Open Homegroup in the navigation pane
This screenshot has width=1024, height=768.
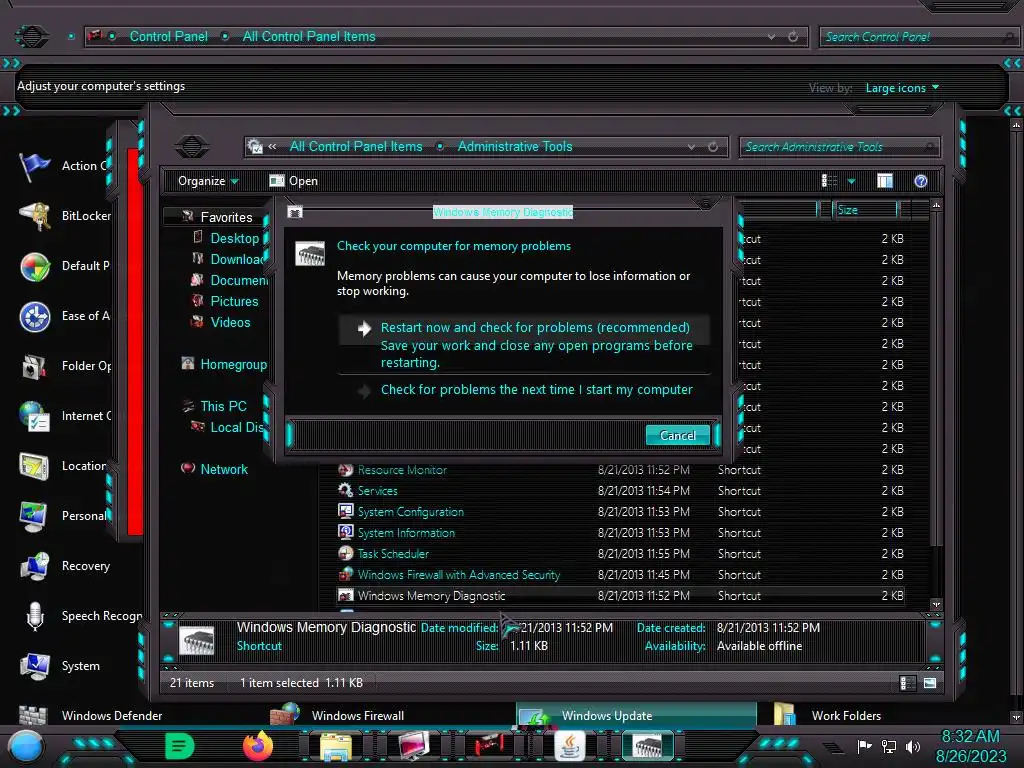click(x=224, y=364)
